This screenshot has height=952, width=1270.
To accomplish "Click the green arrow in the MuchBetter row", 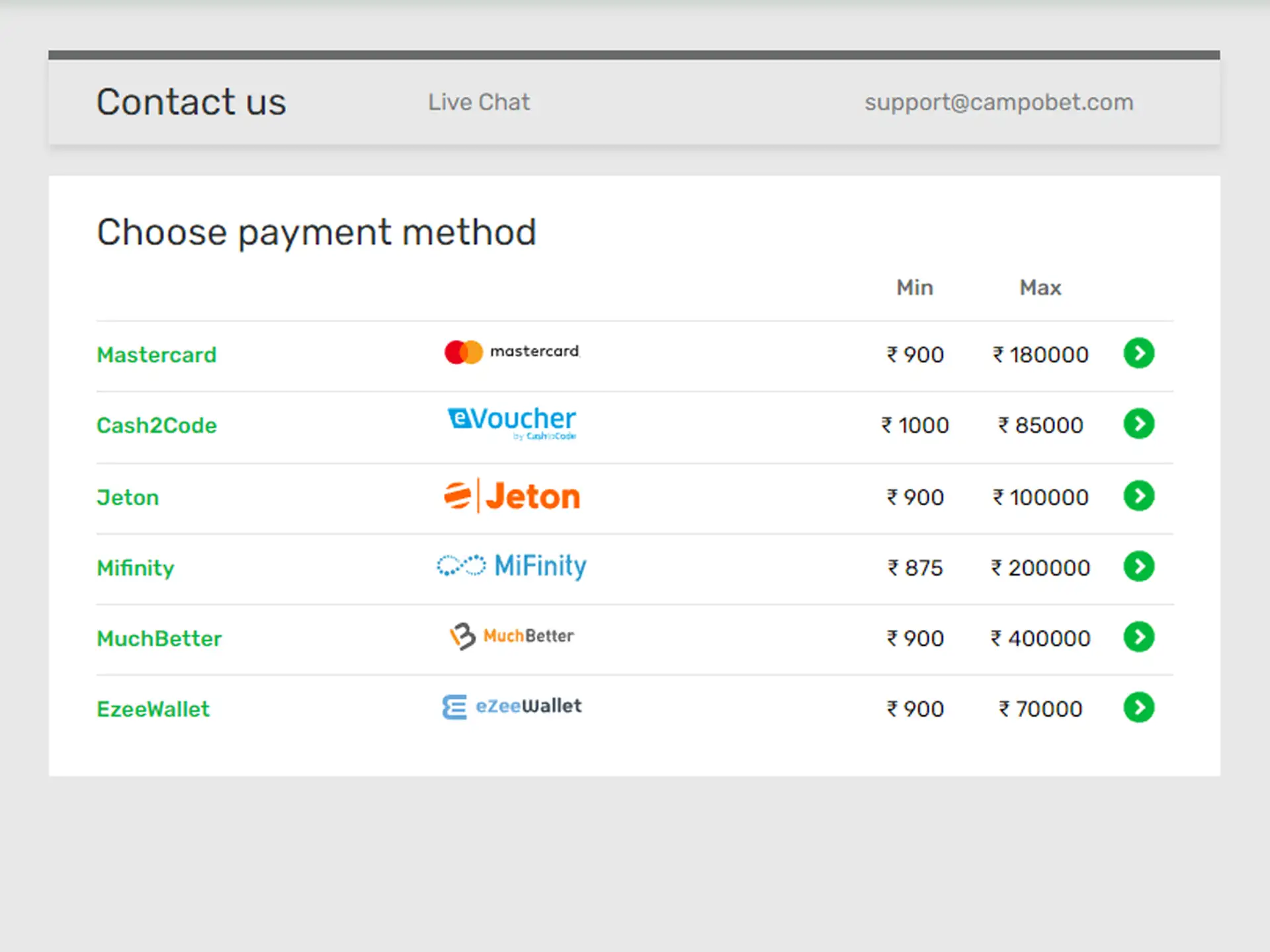I will pos(1138,637).
